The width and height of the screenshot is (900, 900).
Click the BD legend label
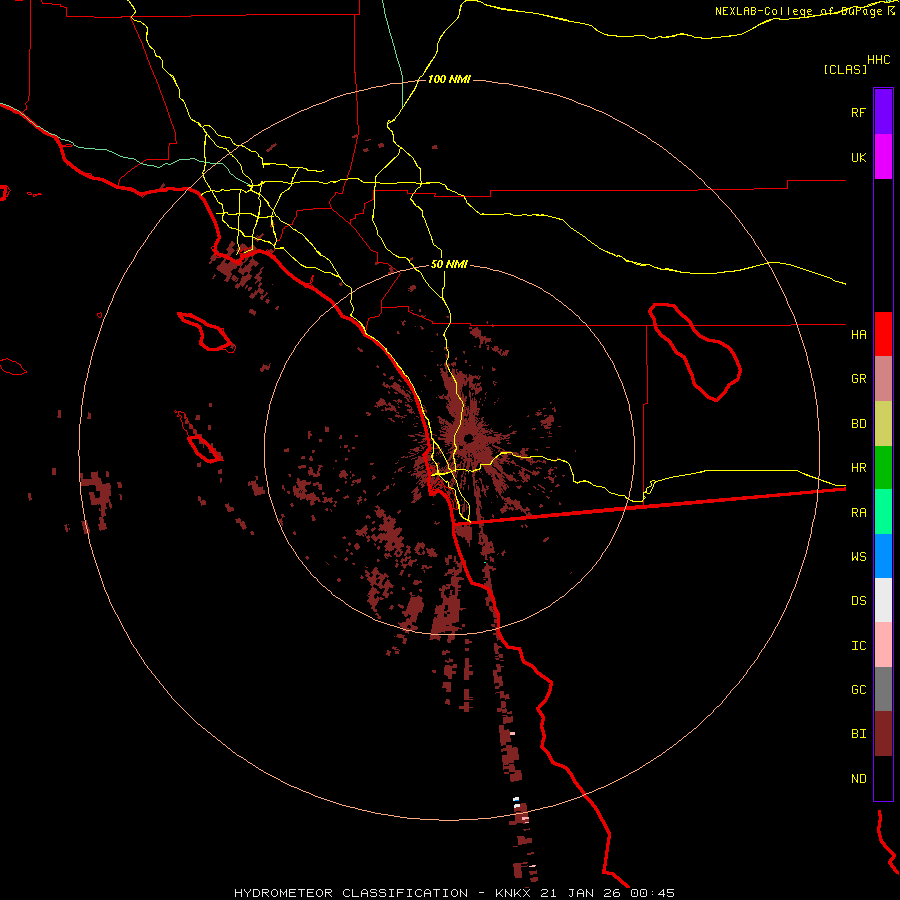[x=858, y=424]
